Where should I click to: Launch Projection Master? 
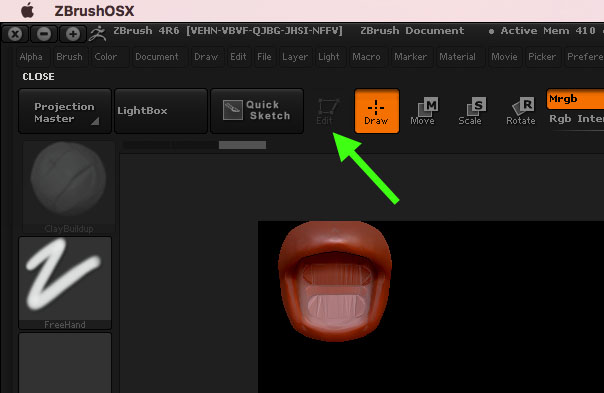[65, 111]
